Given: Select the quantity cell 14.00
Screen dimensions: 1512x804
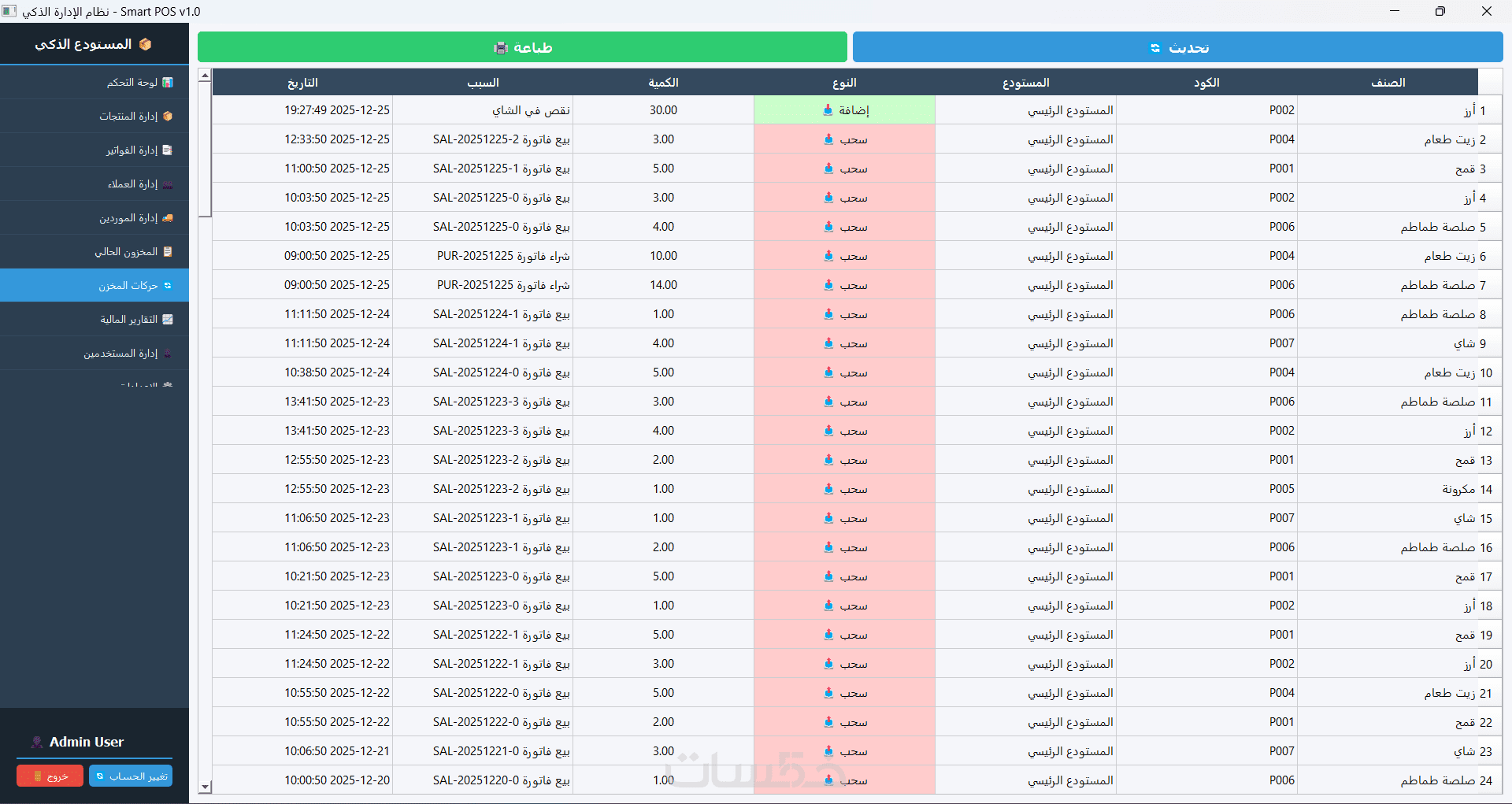Looking at the screenshot, I should point(663,285).
